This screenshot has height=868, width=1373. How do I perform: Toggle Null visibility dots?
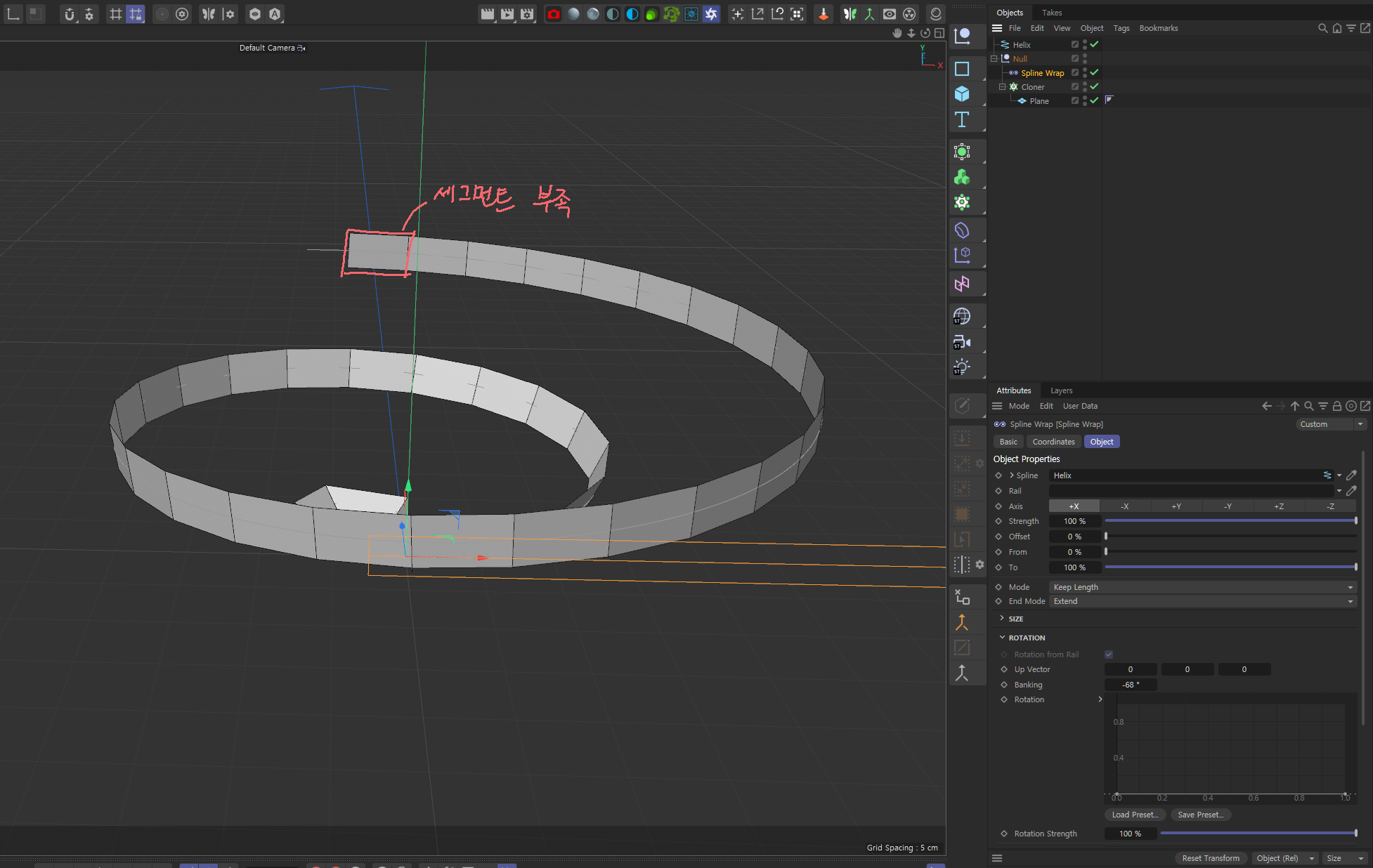tap(1085, 58)
